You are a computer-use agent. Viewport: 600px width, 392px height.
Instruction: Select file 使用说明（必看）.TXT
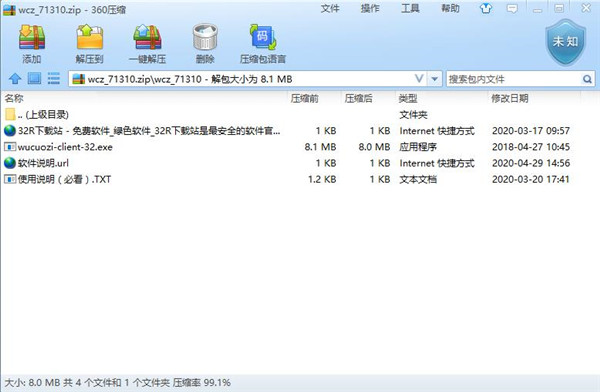(x=64, y=179)
